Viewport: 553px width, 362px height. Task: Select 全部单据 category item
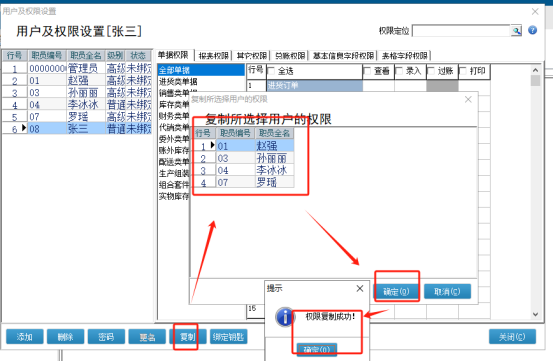(x=201, y=70)
